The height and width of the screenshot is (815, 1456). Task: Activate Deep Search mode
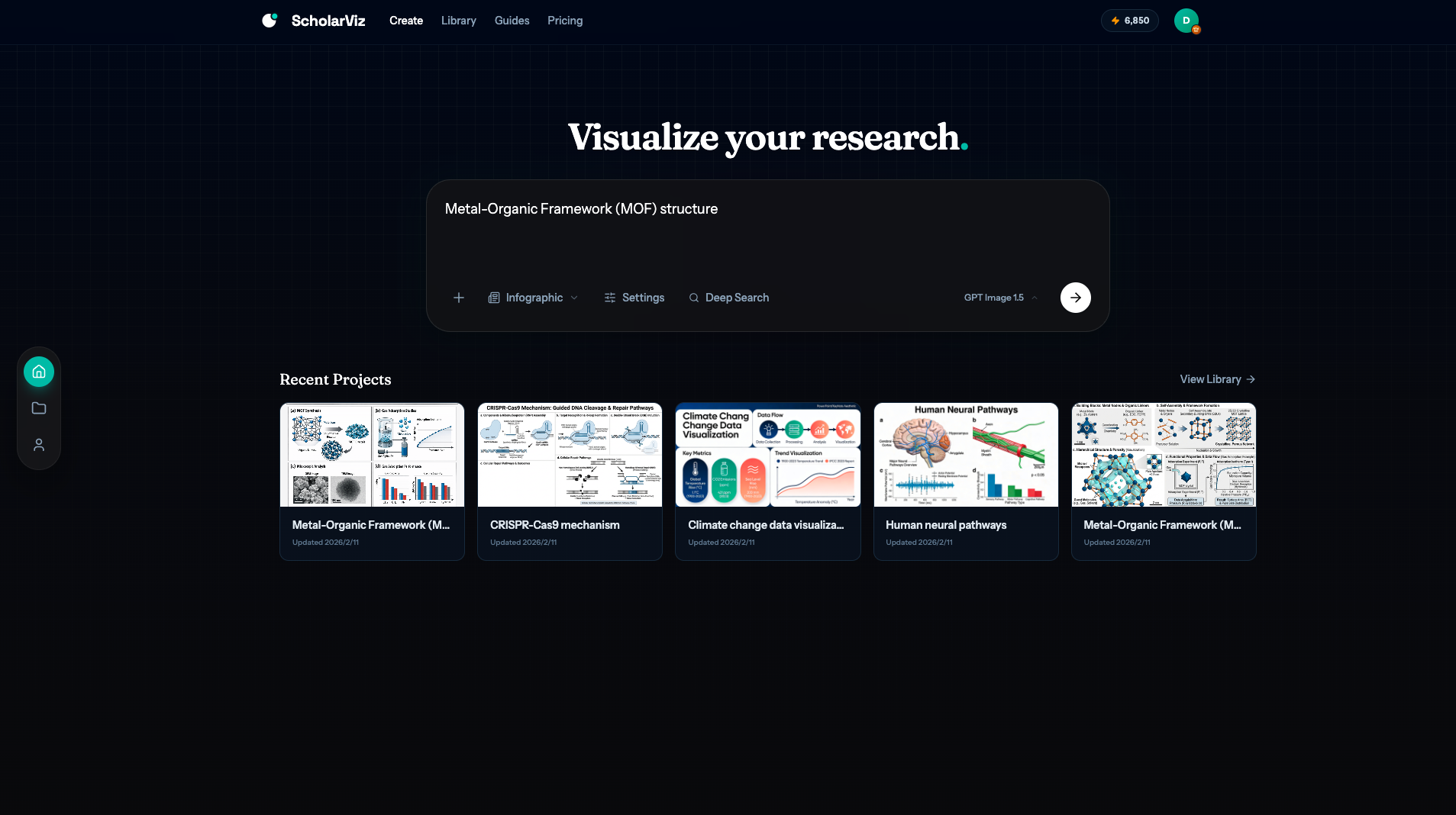pos(728,298)
